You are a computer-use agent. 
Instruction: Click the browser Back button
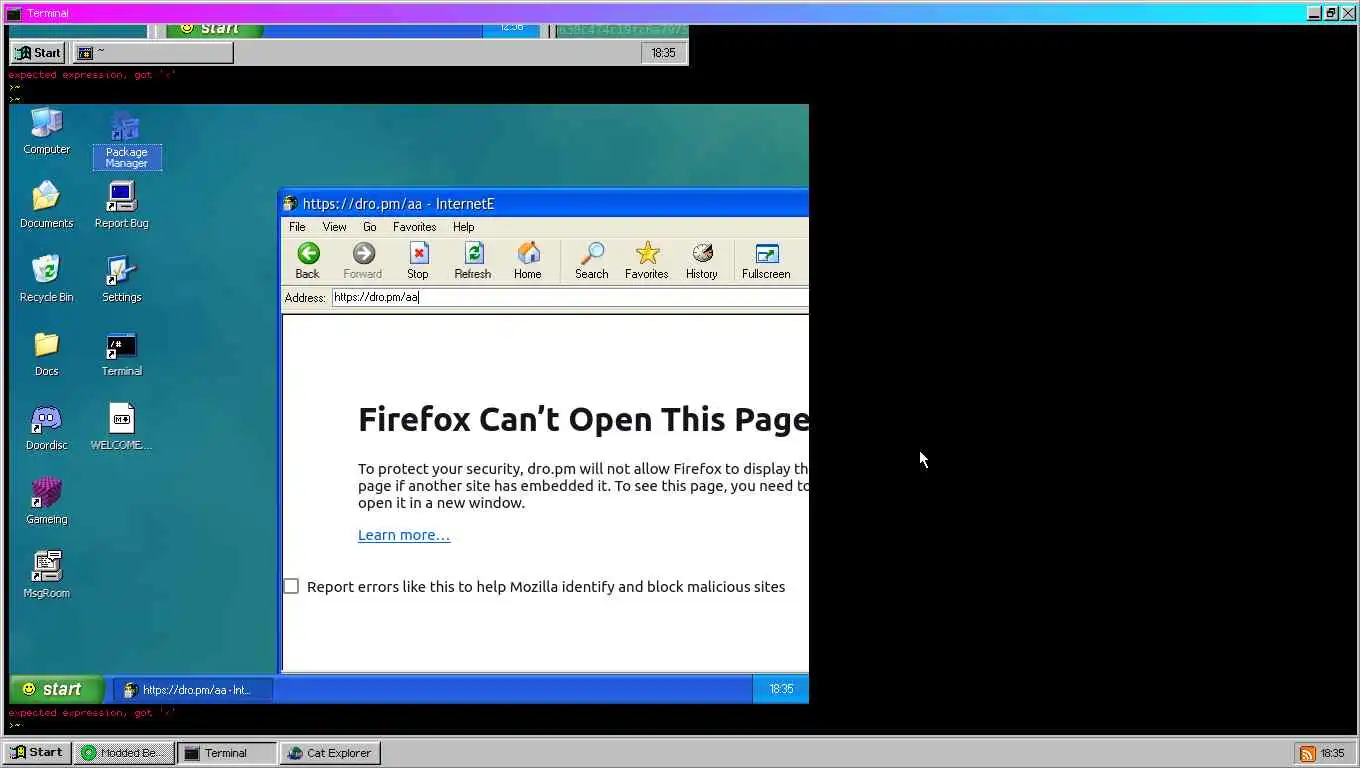(308, 261)
